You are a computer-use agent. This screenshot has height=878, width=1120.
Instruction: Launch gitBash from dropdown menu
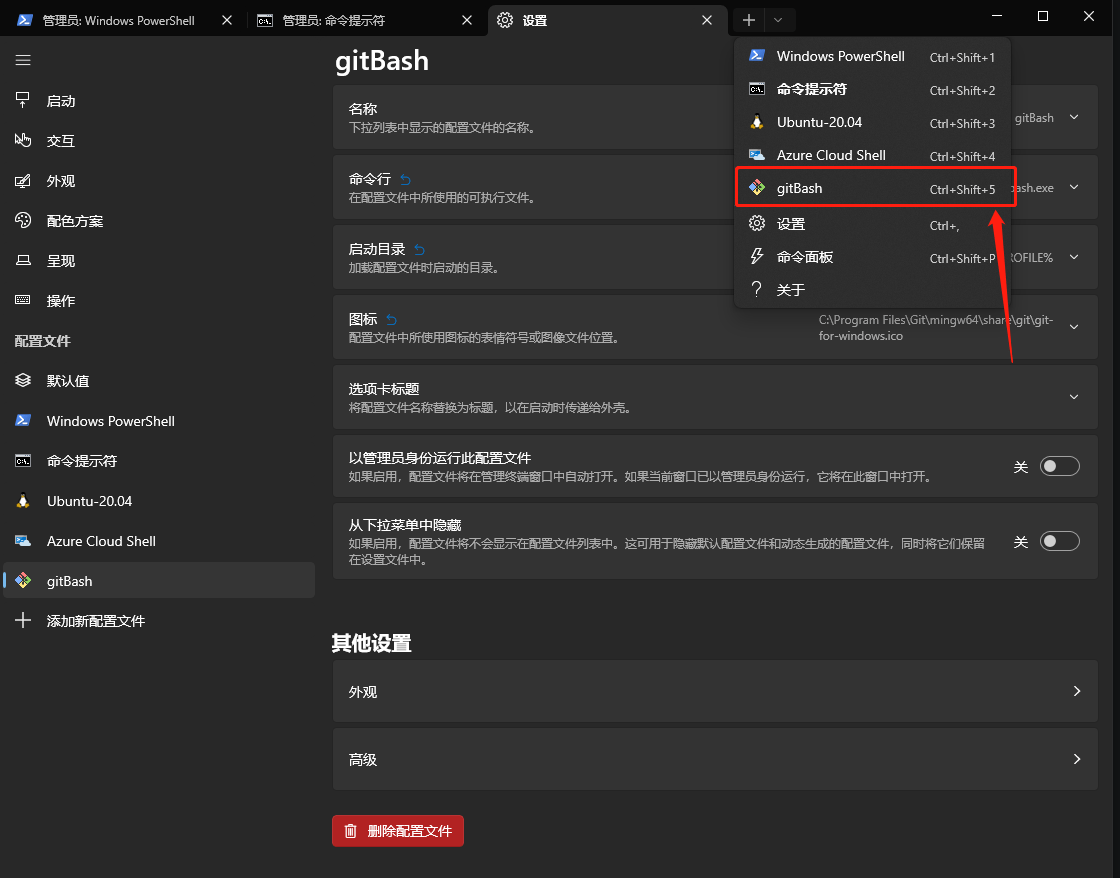coord(871,189)
